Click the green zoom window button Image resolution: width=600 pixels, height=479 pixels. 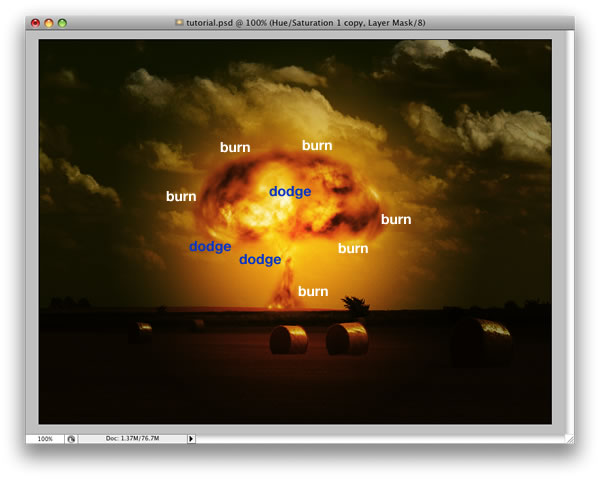coord(62,23)
